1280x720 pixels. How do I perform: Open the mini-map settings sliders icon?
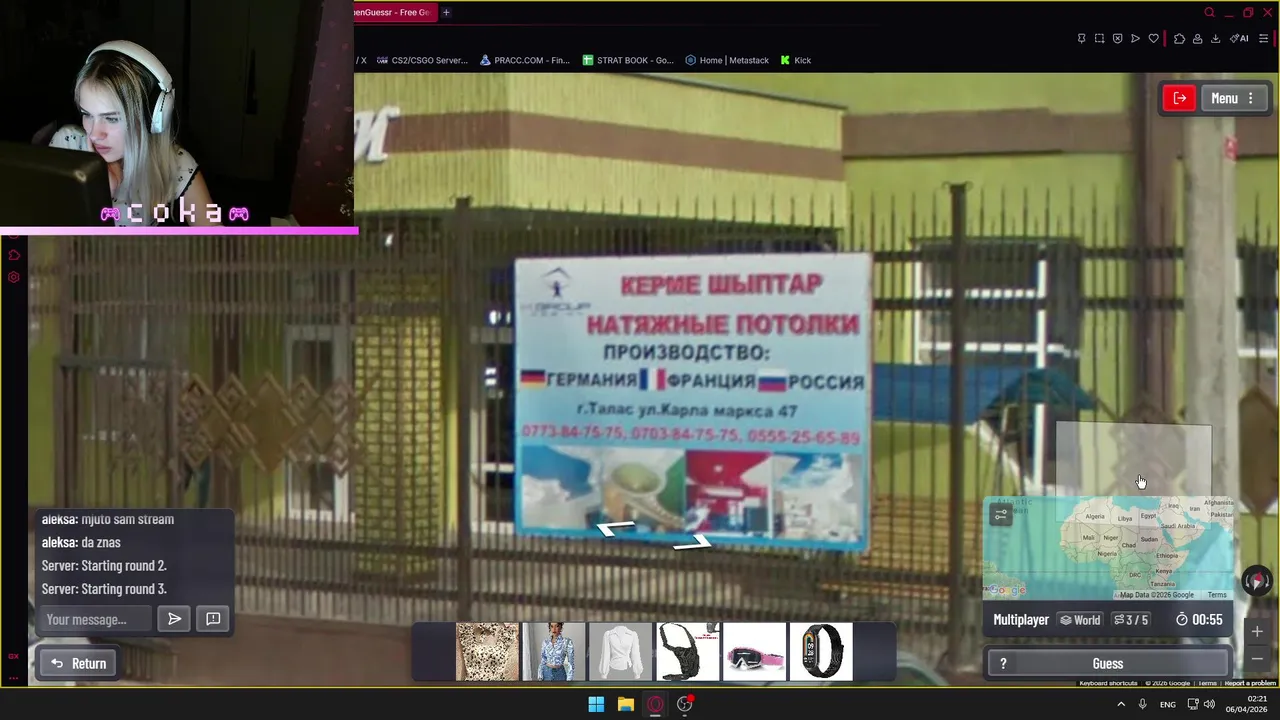pos(1001,515)
